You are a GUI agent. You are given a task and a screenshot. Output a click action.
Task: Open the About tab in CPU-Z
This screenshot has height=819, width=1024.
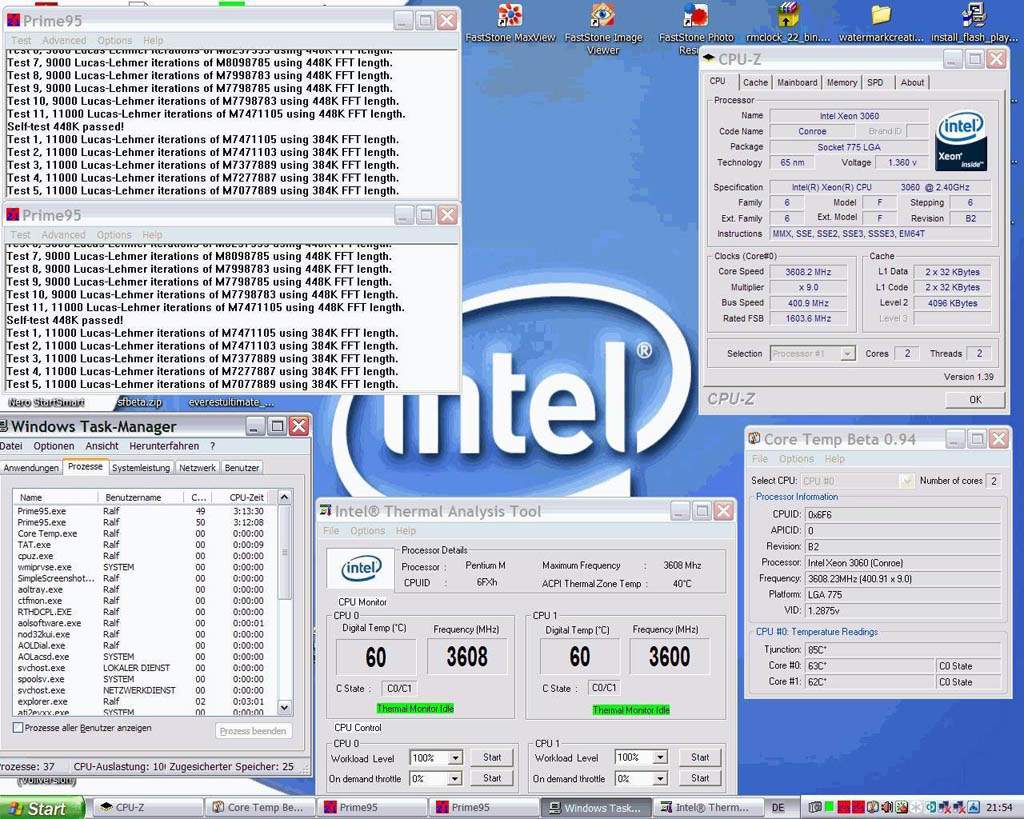click(912, 82)
